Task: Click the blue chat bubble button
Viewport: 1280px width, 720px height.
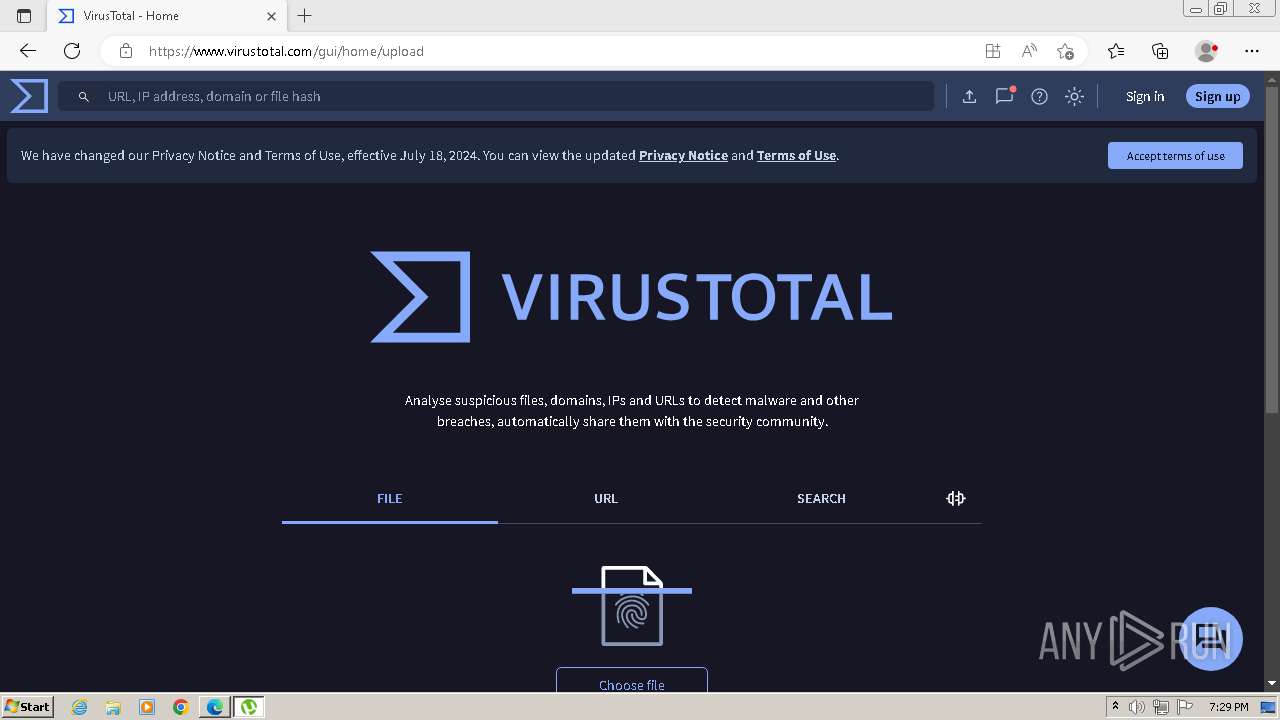Action: click(x=1211, y=638)
